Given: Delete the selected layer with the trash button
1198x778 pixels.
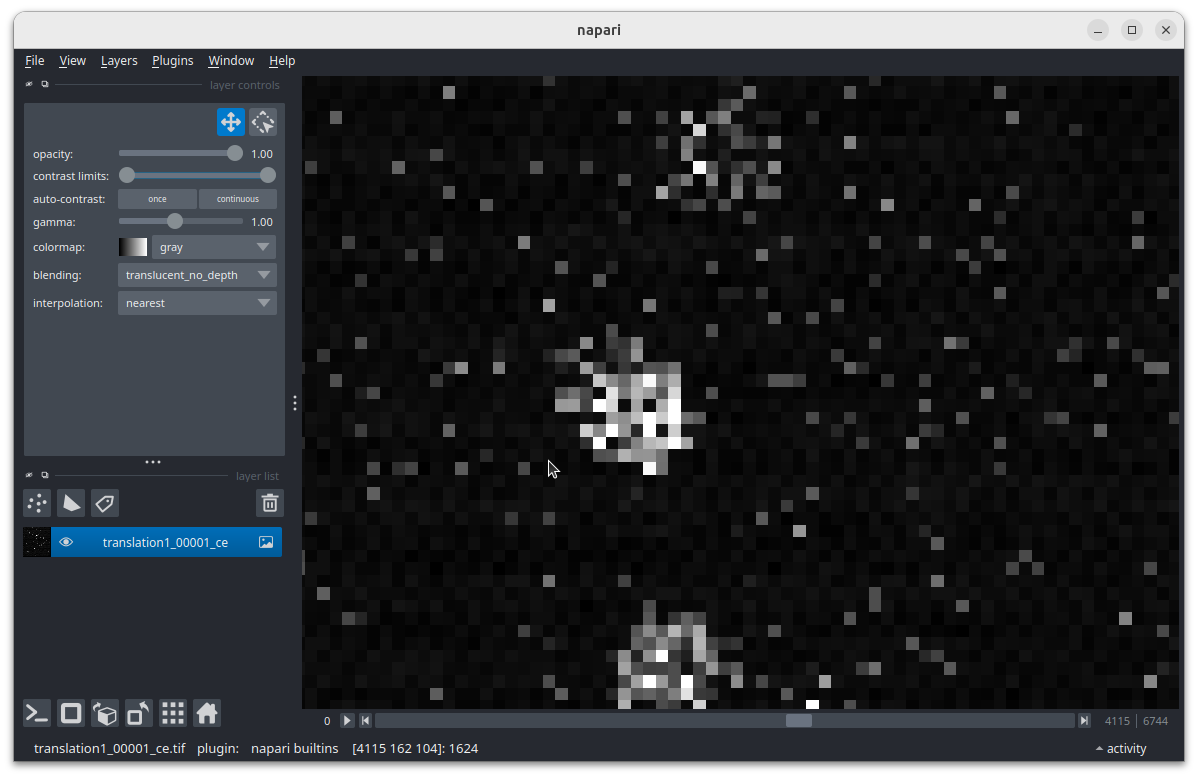Looking at the screenshot, I should point(269,503).
